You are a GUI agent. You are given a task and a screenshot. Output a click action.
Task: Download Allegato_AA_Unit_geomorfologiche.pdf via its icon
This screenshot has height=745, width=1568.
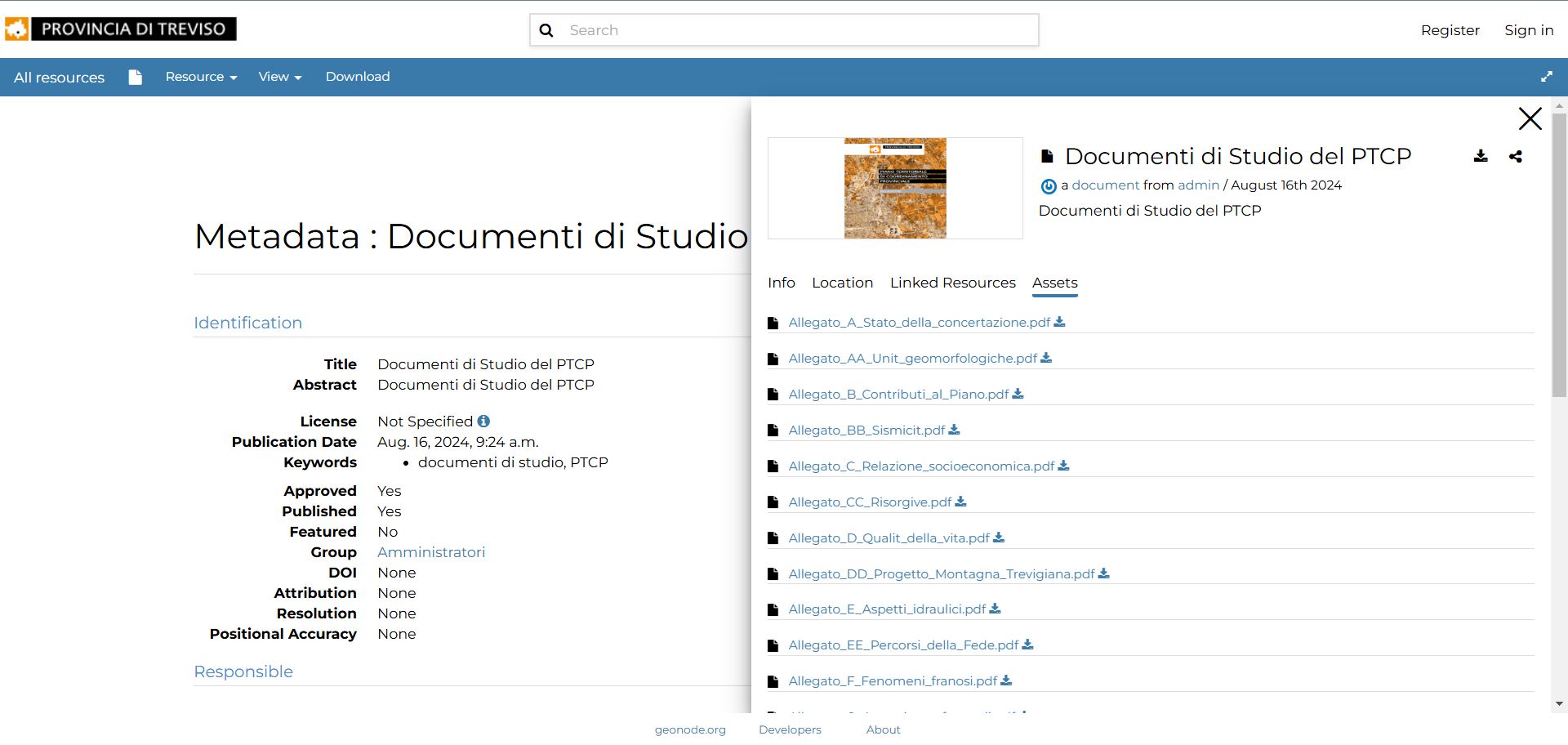pyautogui.click(x=1046, y=358)
